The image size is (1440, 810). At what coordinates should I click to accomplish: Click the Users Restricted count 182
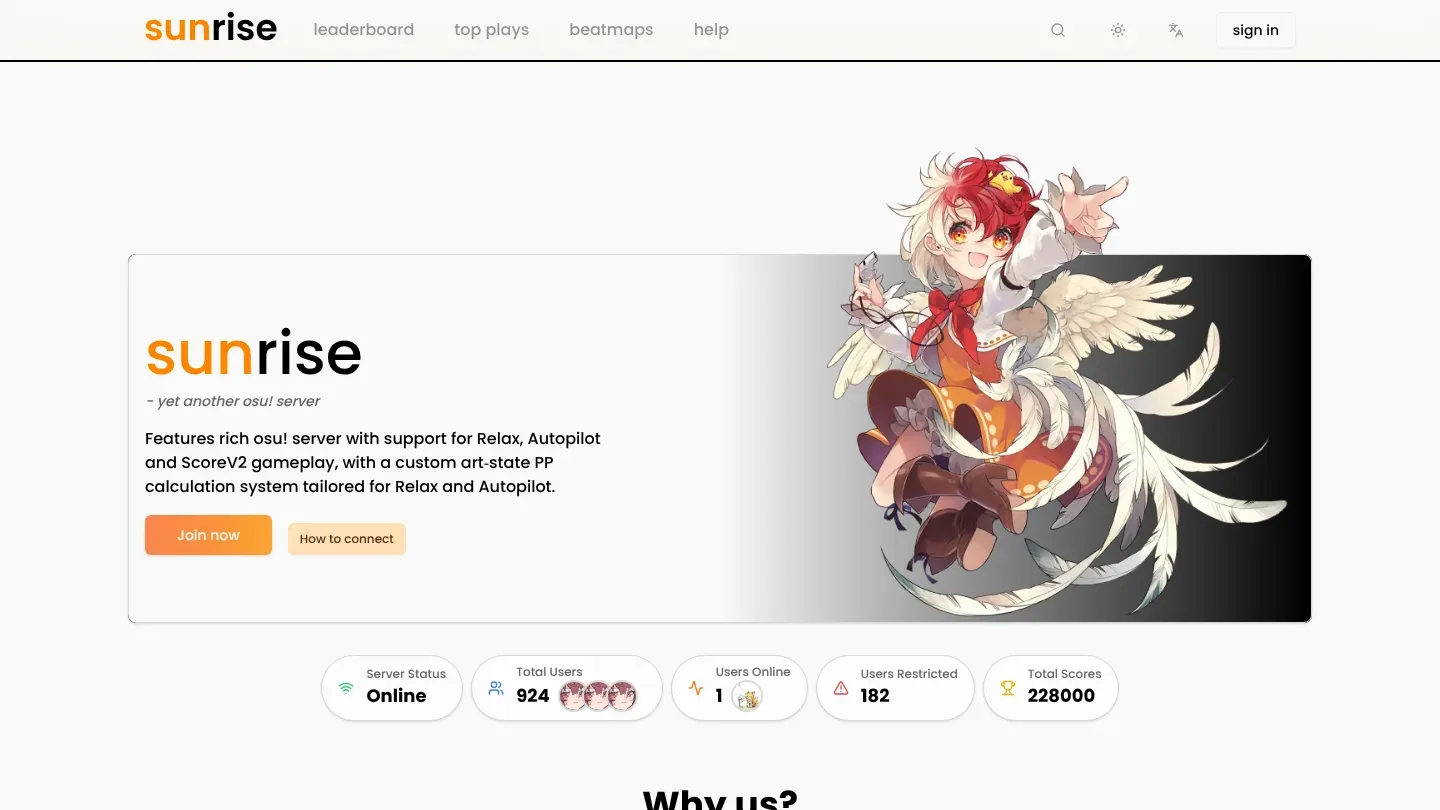(875, 696)
